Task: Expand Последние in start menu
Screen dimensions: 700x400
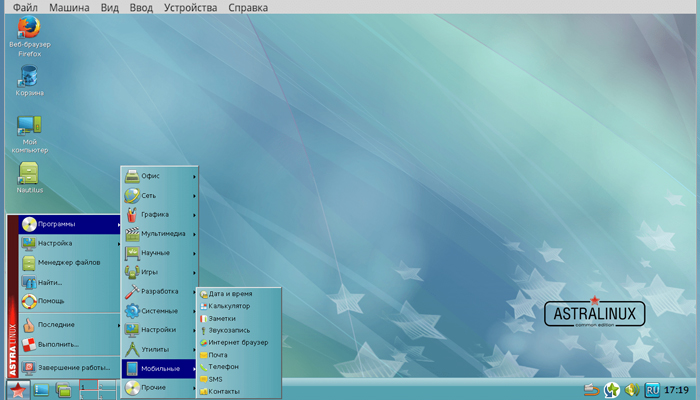Action: (70, 325)
